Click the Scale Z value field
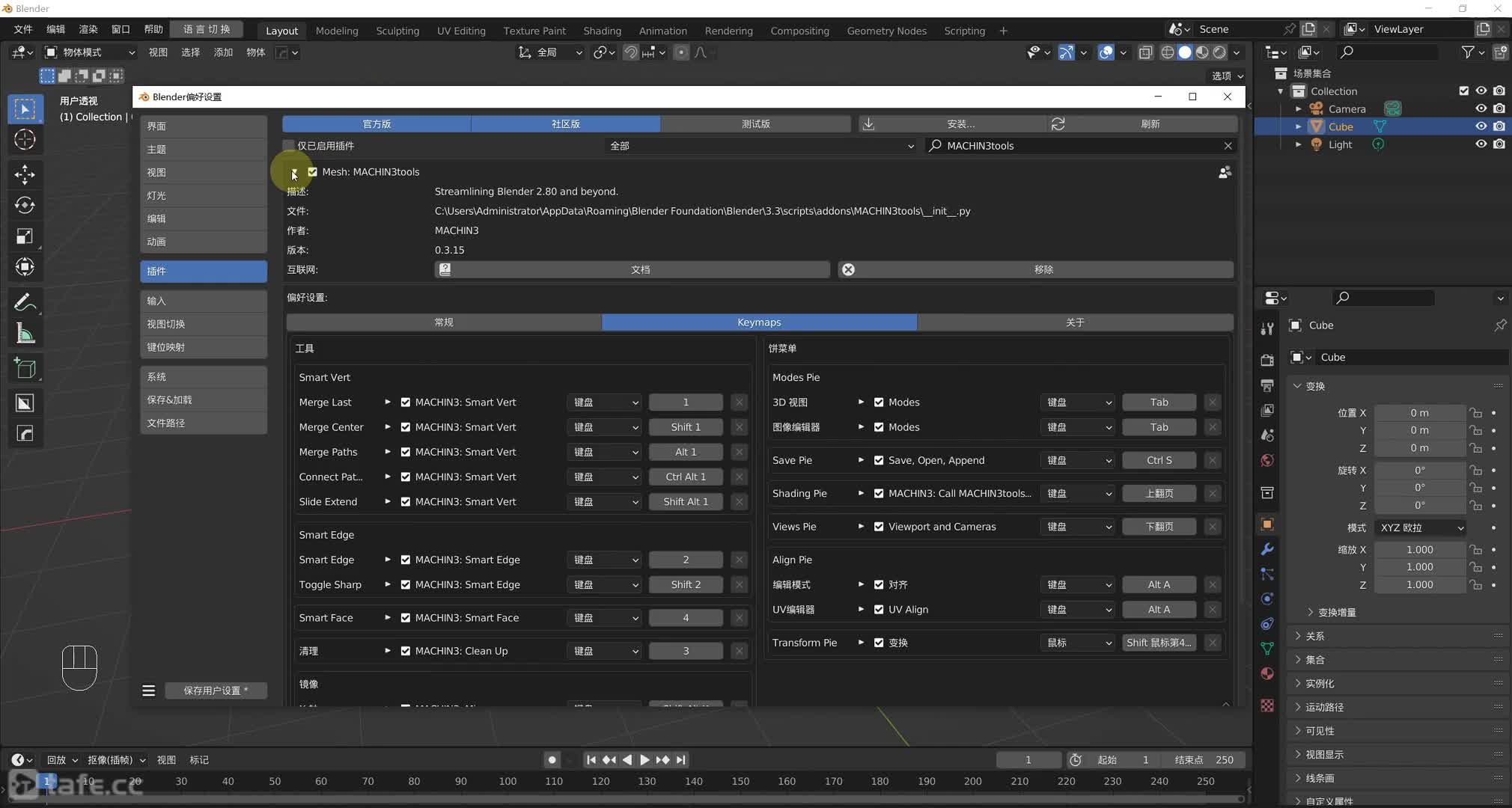This screenshot has width=1512, height=808. point(1419,585)
